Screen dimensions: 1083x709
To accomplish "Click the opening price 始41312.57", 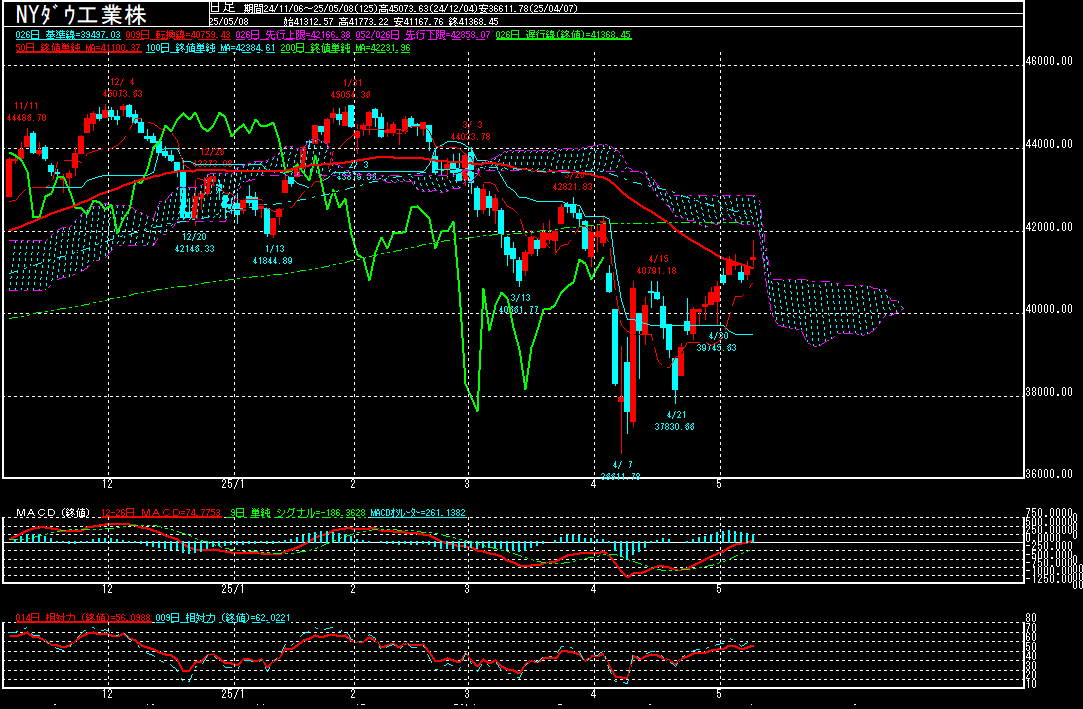I will click(308, 22).
